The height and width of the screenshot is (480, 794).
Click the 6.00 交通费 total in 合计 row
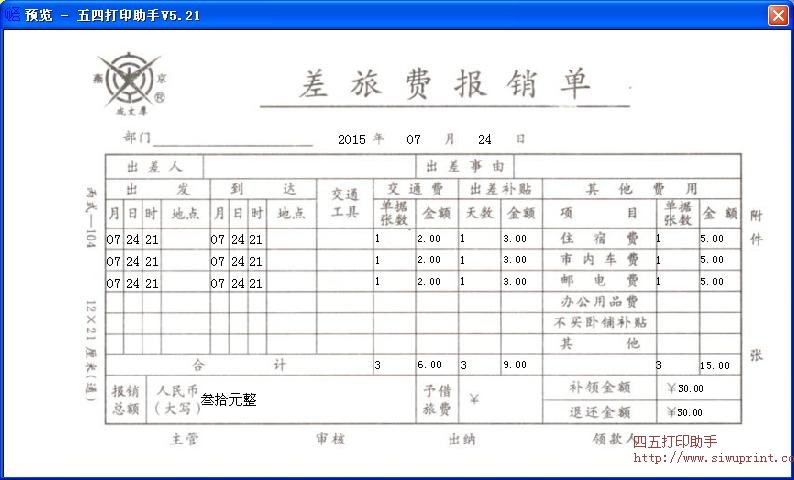pos(429,365)
